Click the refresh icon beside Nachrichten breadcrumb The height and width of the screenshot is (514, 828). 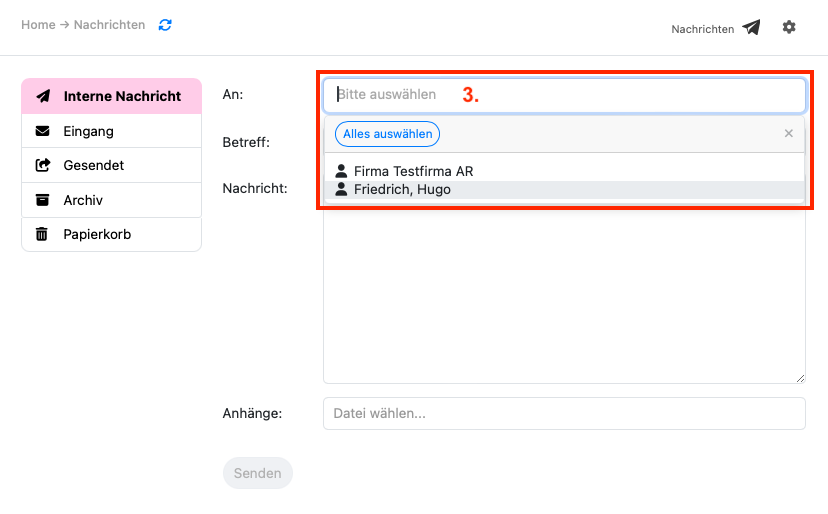(165, 25)
